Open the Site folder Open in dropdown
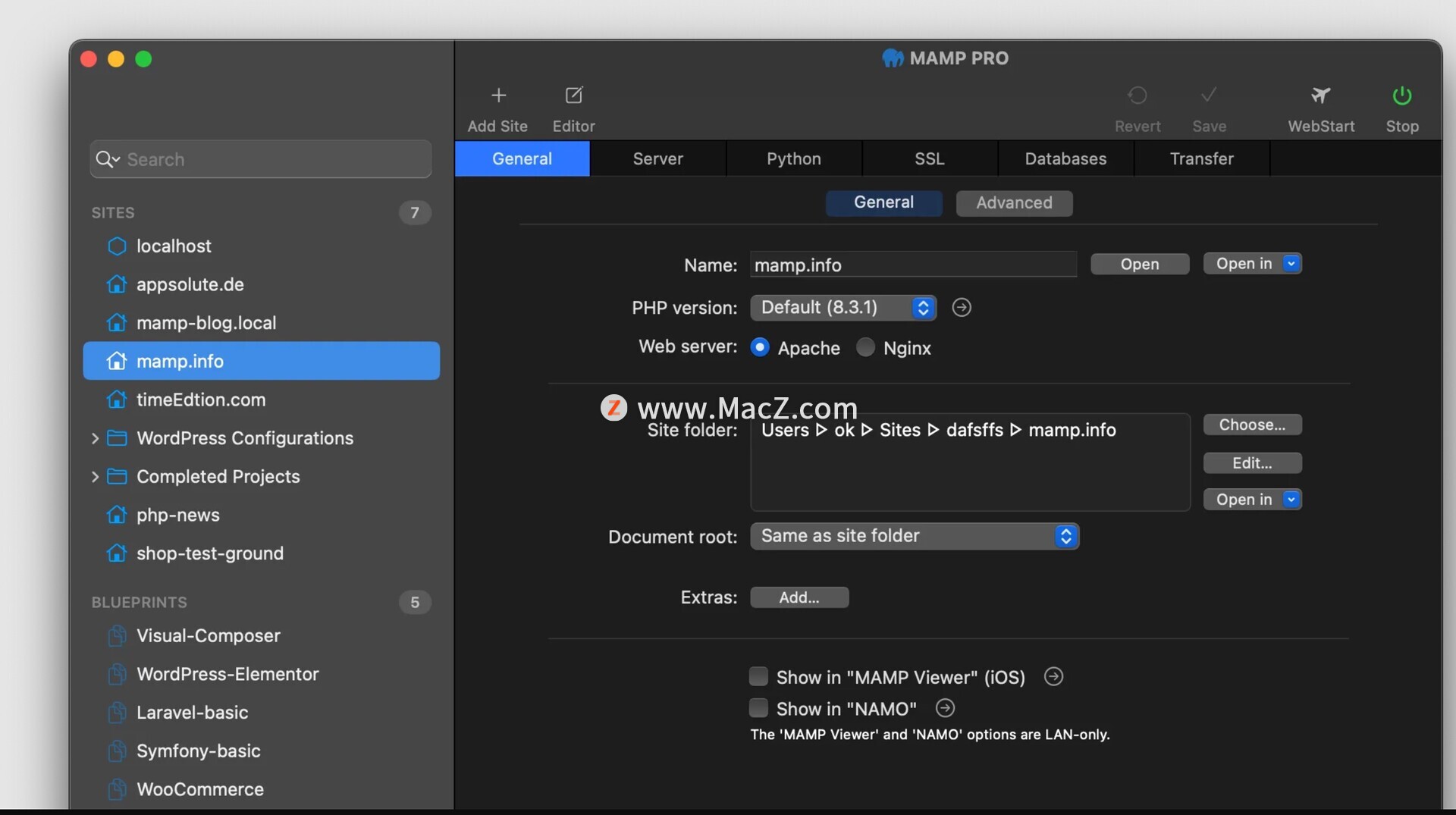Image resolution: width=1456 pixels, height=815 pixels. click(x=1253, y=500)
